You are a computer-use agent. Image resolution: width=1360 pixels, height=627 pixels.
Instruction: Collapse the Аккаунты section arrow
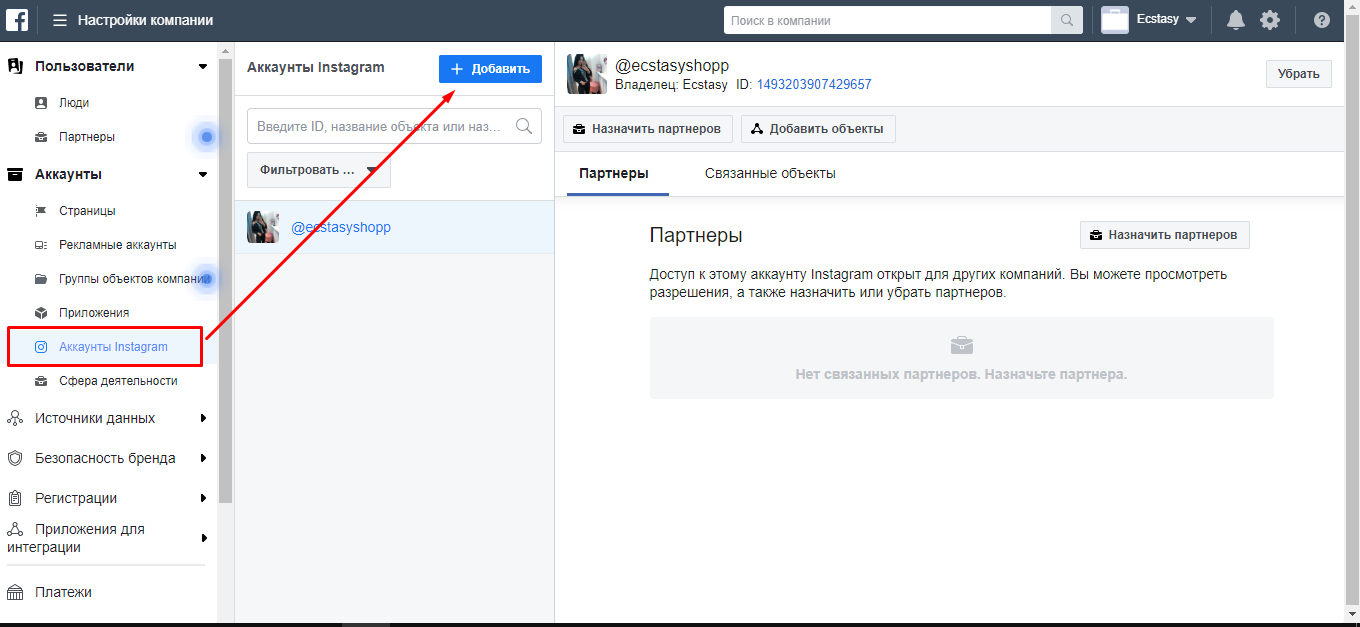[203, 174]
